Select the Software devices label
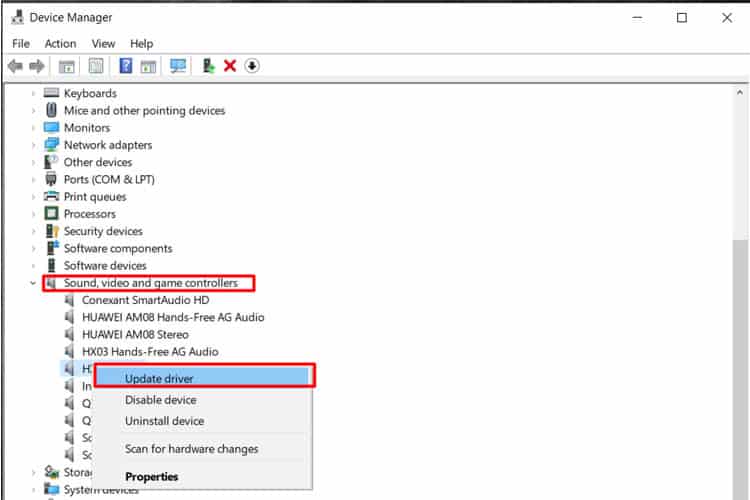750x500 pixels. 105,266
